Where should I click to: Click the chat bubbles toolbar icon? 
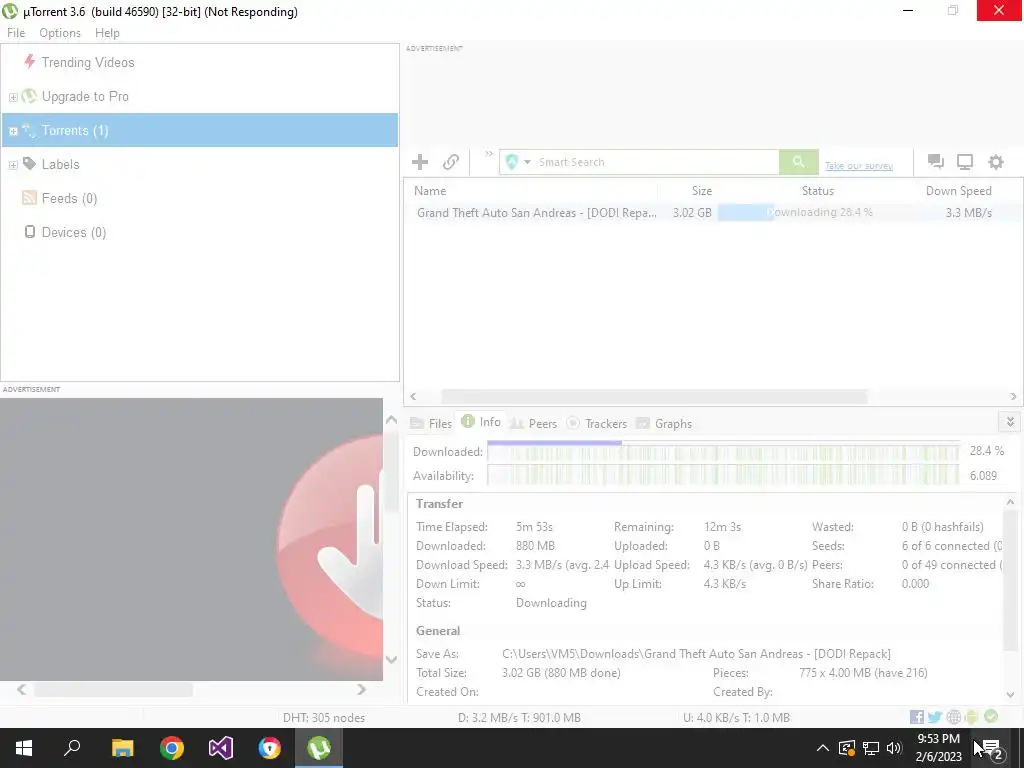pyautogui.click(x=936, y=162)
